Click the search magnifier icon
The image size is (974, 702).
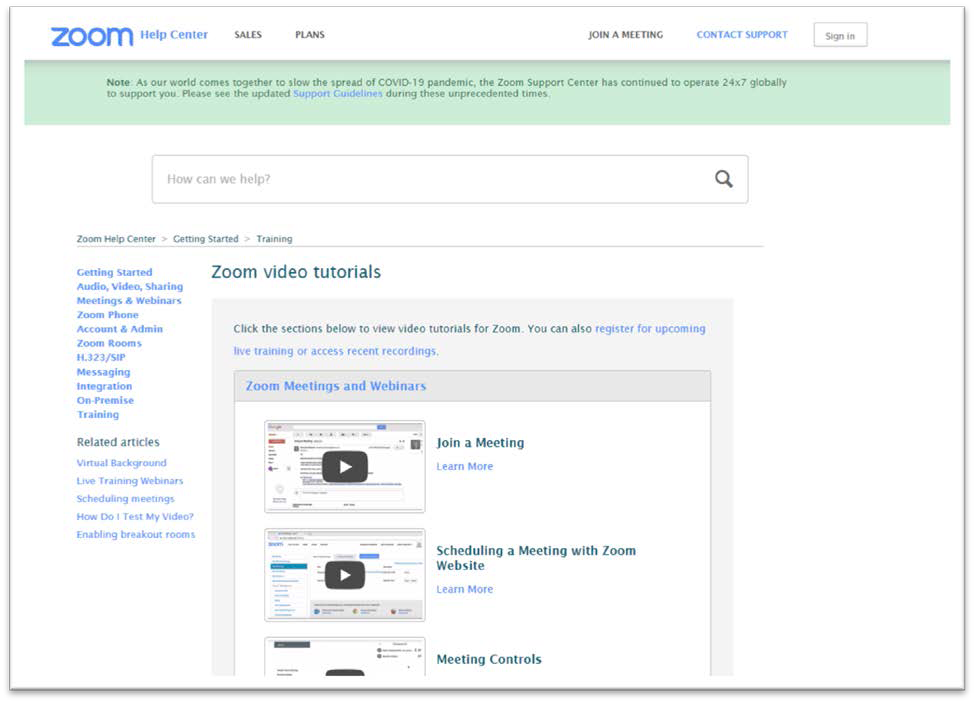[724, 179]
